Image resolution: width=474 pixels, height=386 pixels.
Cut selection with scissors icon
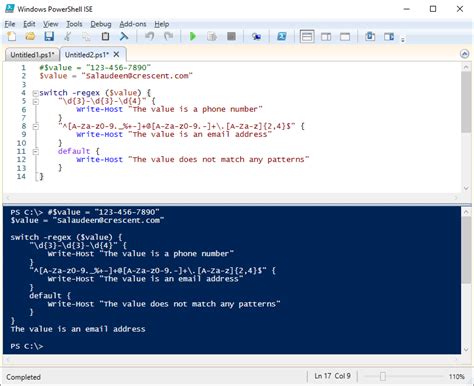pos(68,36)
